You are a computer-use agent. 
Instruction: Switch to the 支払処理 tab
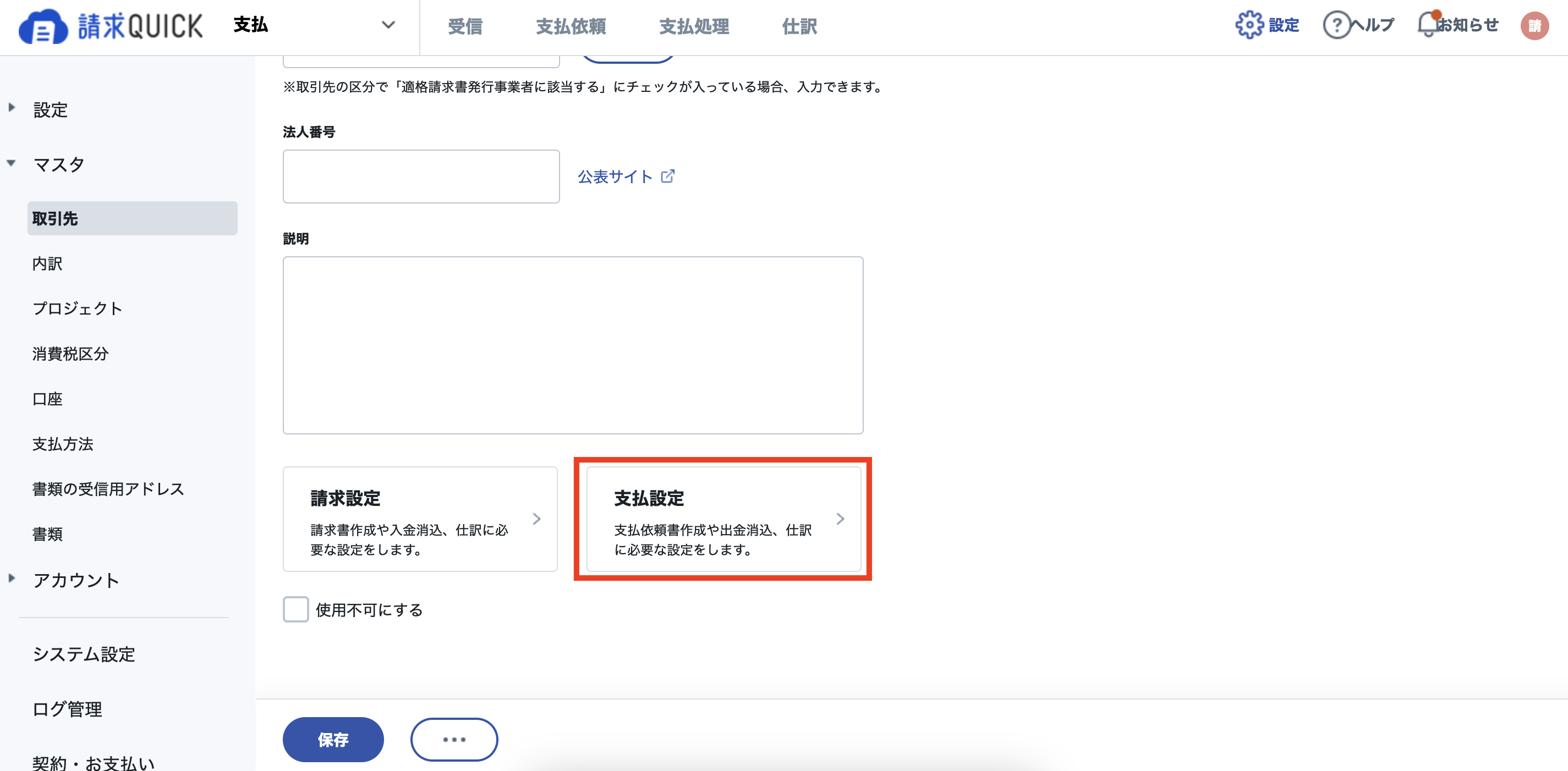pos(694,26)
